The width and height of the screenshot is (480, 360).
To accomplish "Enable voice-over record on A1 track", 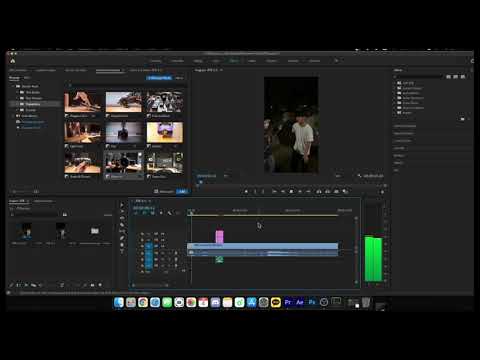I will pyautogui.click(x=176, y=253).
